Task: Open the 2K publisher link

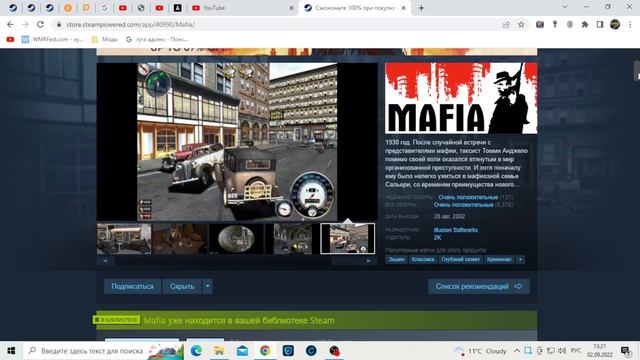Action: tap(438, 237)
